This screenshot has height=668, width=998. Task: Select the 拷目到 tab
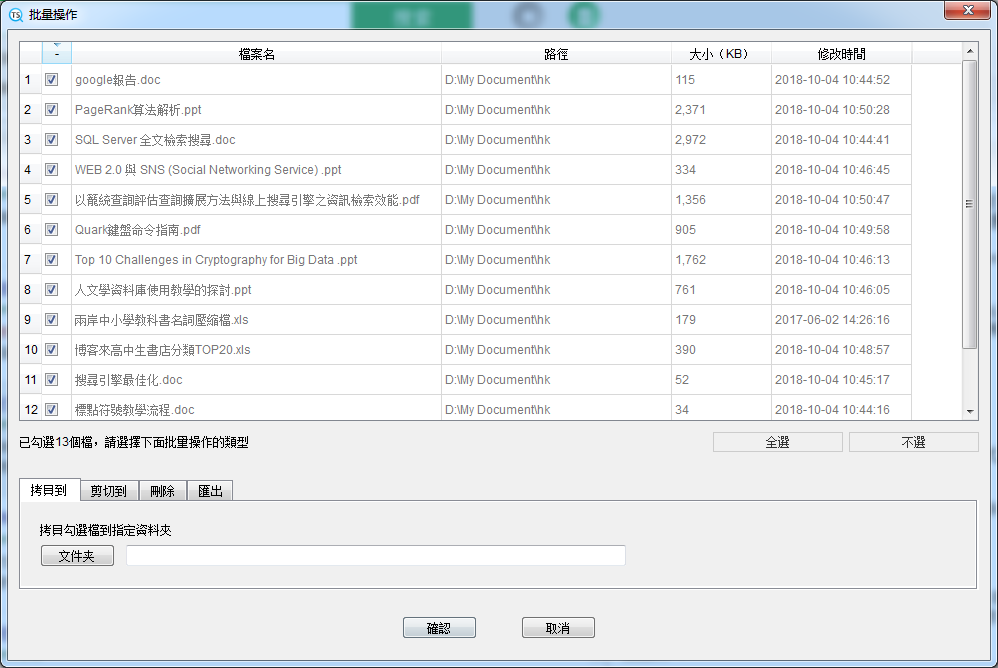pyautogui.click(x=48, y=490)
